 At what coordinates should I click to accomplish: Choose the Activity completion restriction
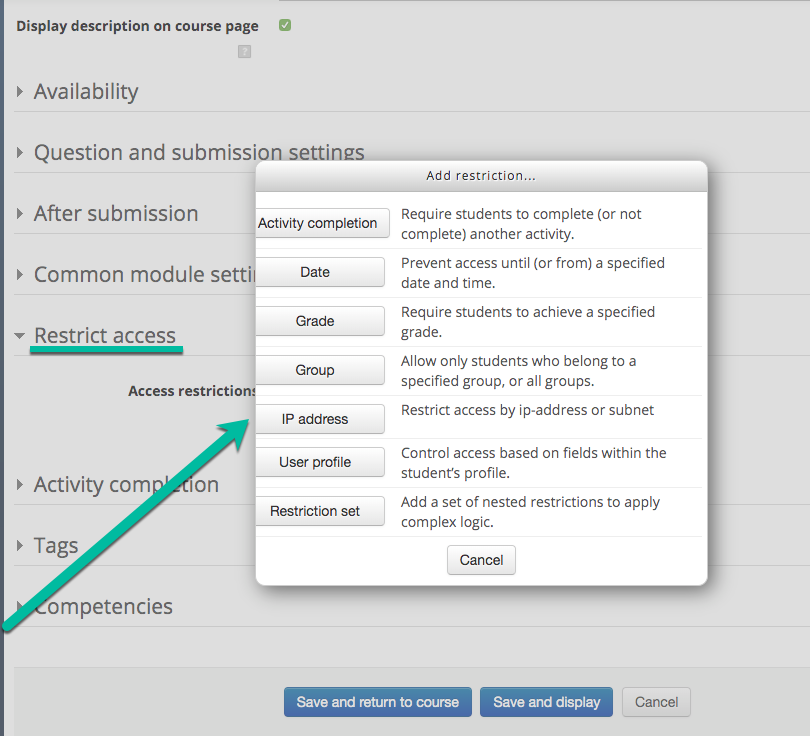coord(322,223)
